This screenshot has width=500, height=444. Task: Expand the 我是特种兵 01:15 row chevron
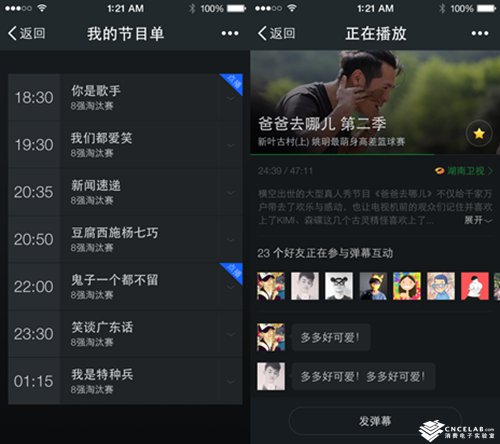231,381
